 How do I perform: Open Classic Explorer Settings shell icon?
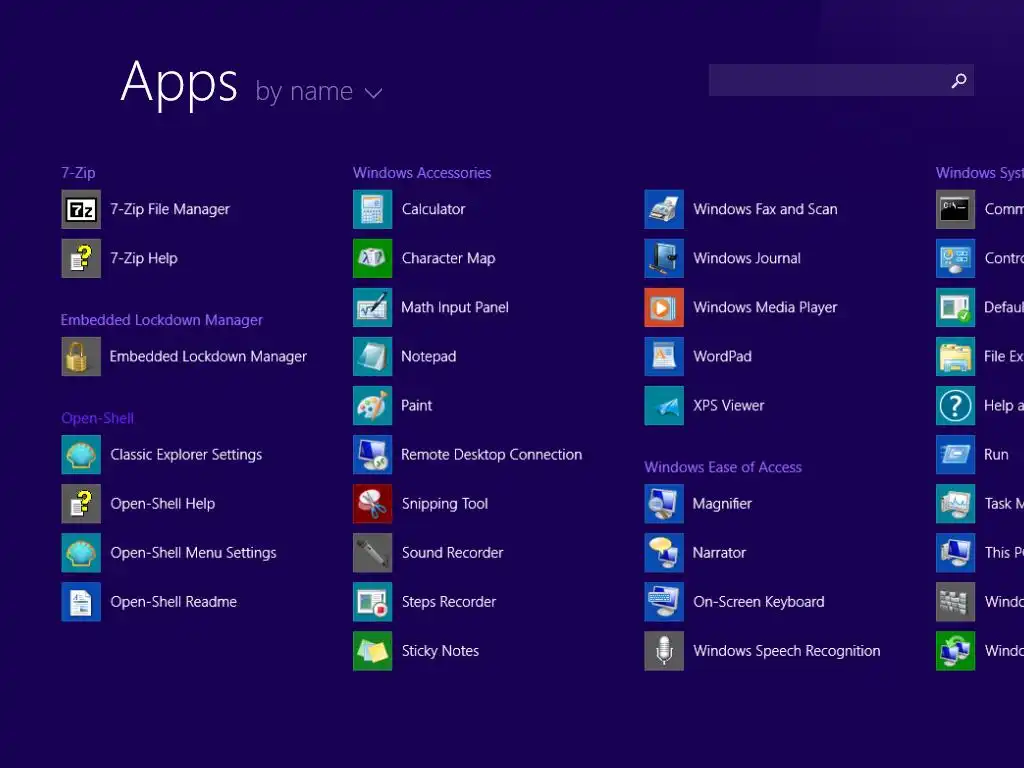81,455
